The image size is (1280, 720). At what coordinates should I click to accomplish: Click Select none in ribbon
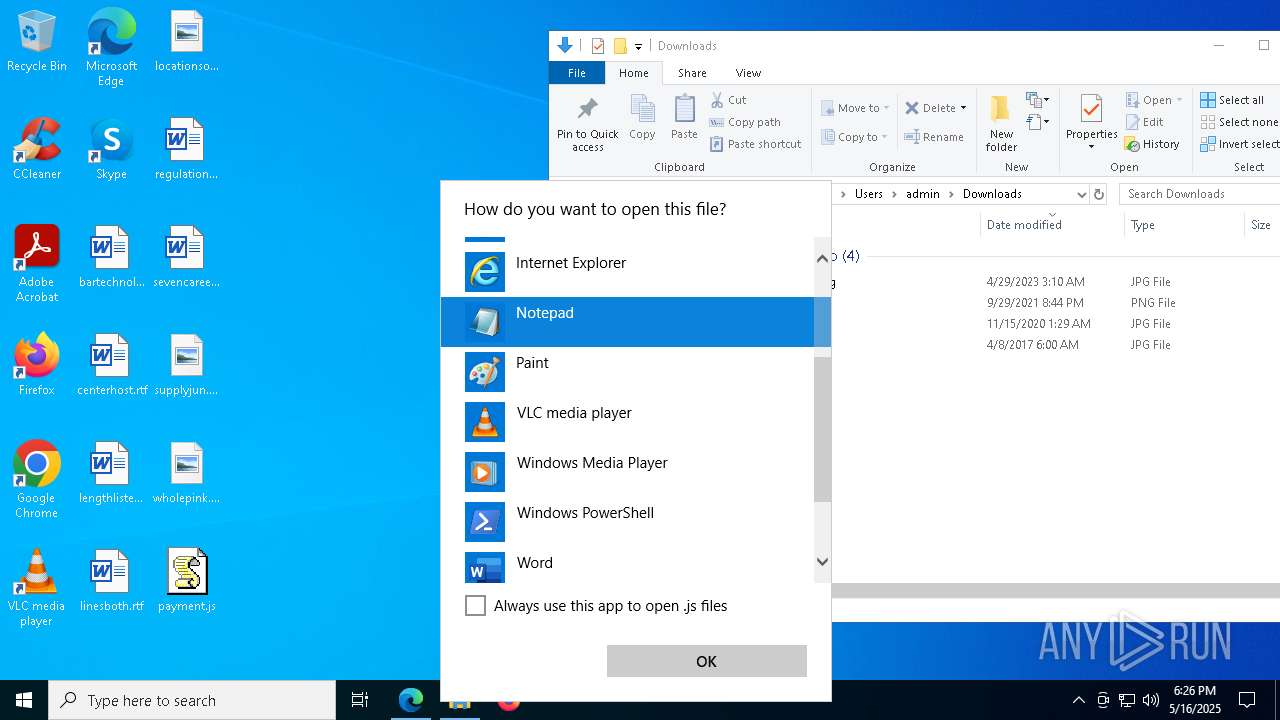coord(1239,122)
